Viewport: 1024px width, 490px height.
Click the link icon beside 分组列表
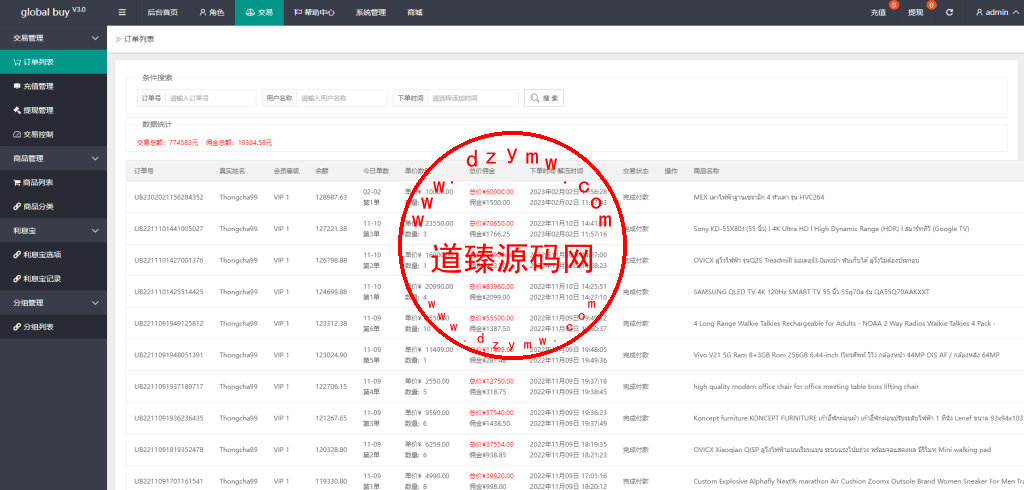[x=17, y=327]
